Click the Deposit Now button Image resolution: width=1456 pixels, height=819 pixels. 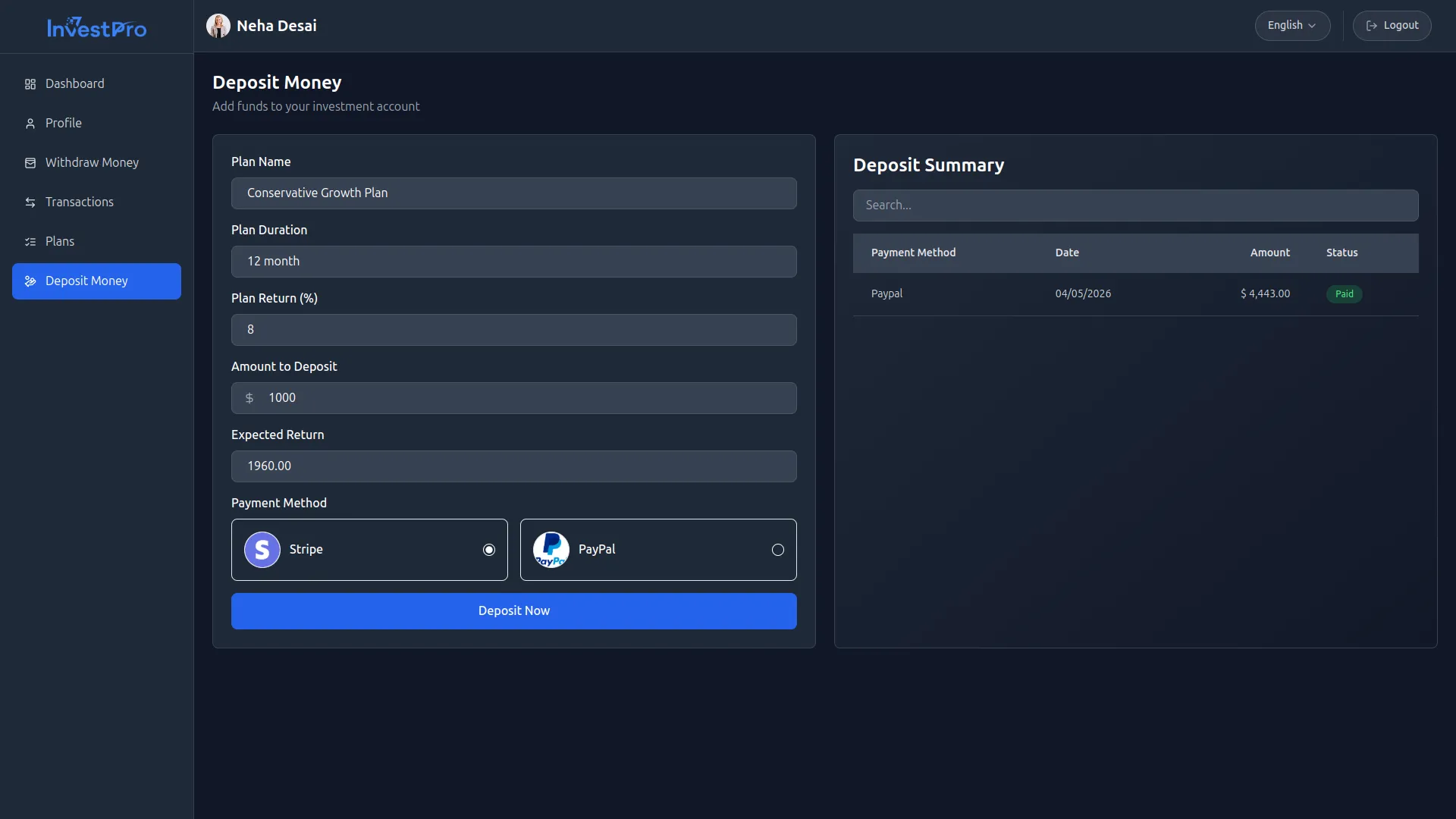point(514,611)
